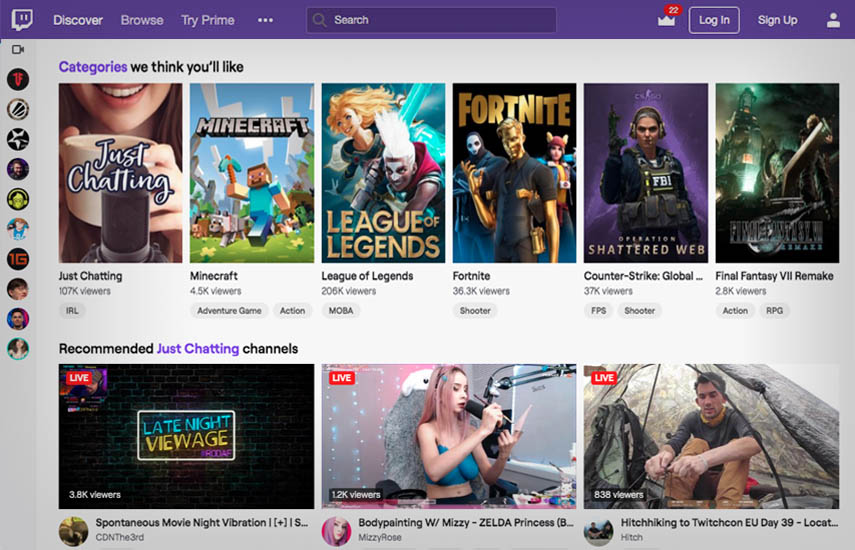The width and height of the screenshot is (855, 550).
Task: Open the Prime loot crown icon
Action: (x=666, y=20)
